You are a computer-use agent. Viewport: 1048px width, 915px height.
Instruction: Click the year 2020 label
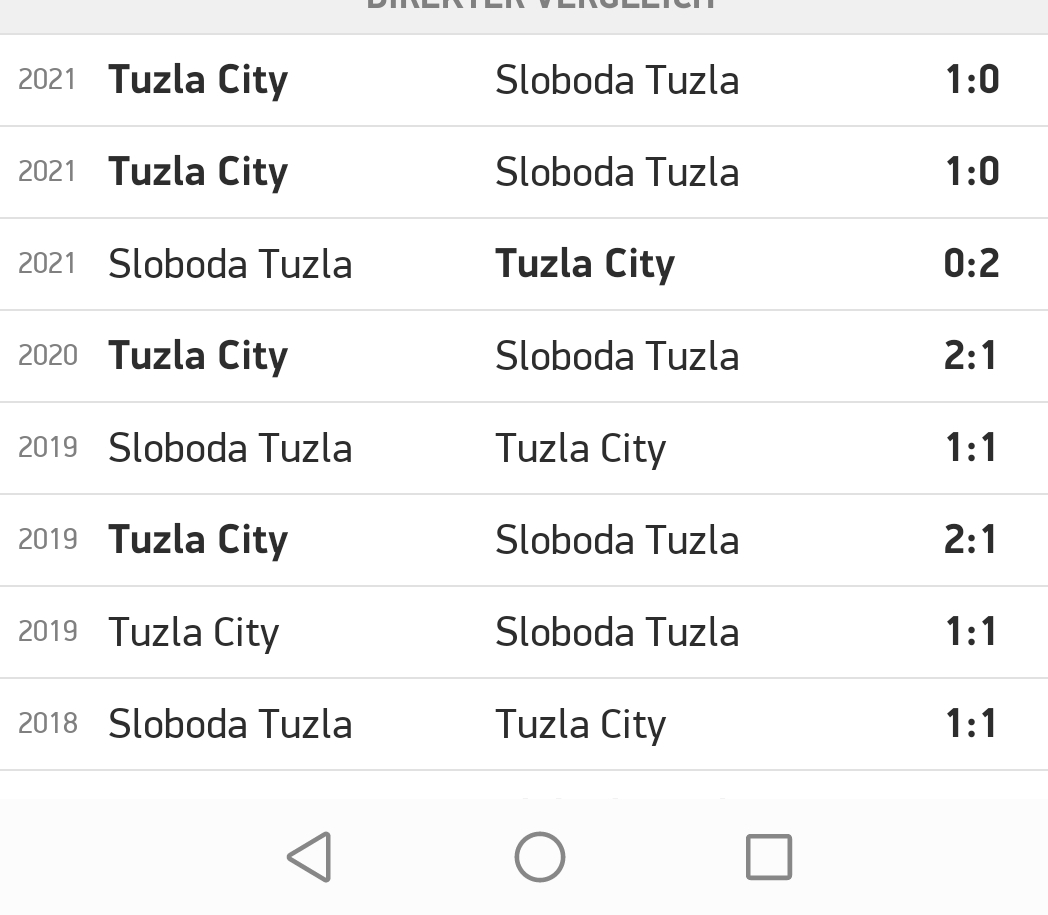(48, 356)
